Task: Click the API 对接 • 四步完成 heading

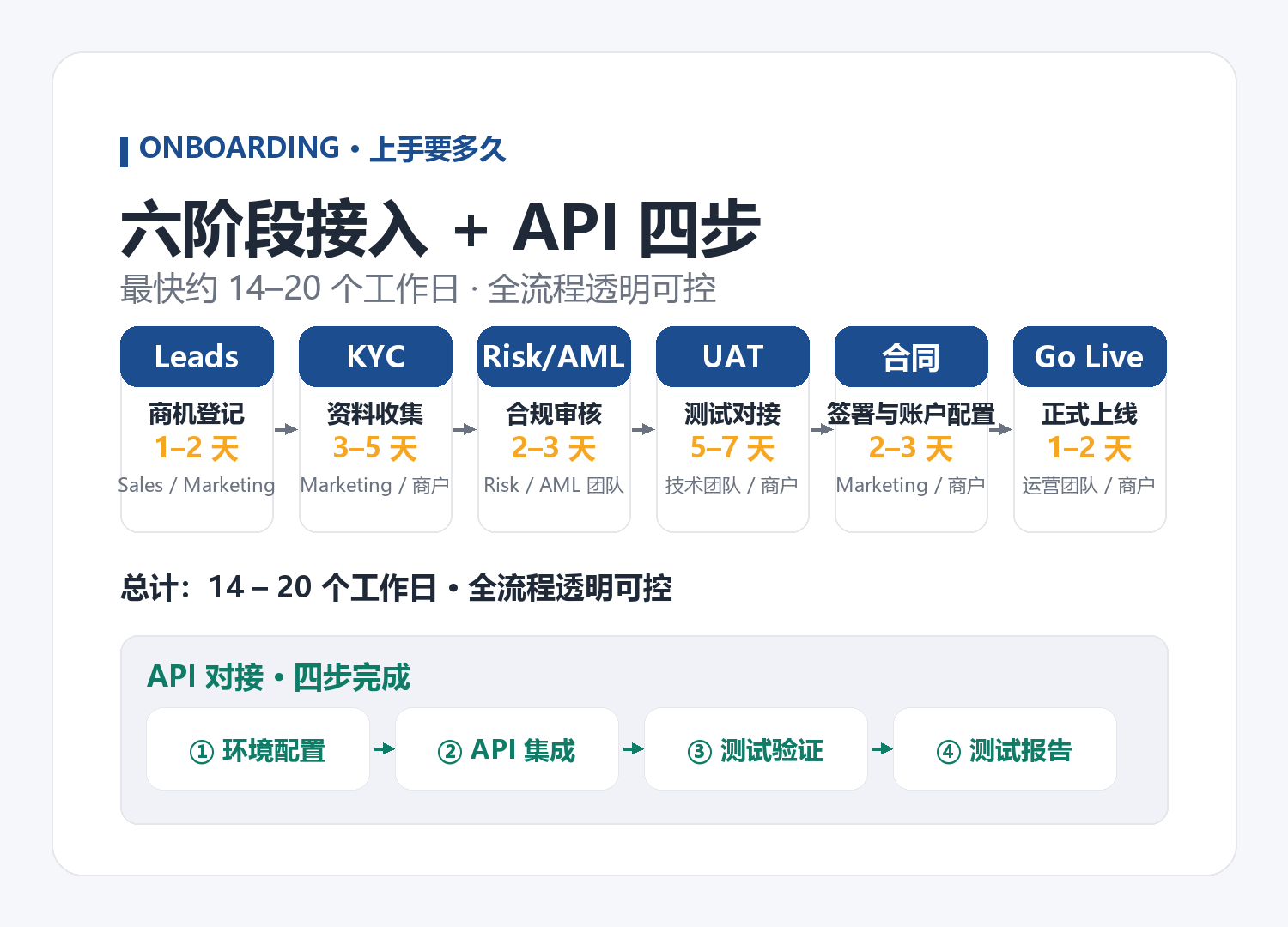Action: (279, 677)
